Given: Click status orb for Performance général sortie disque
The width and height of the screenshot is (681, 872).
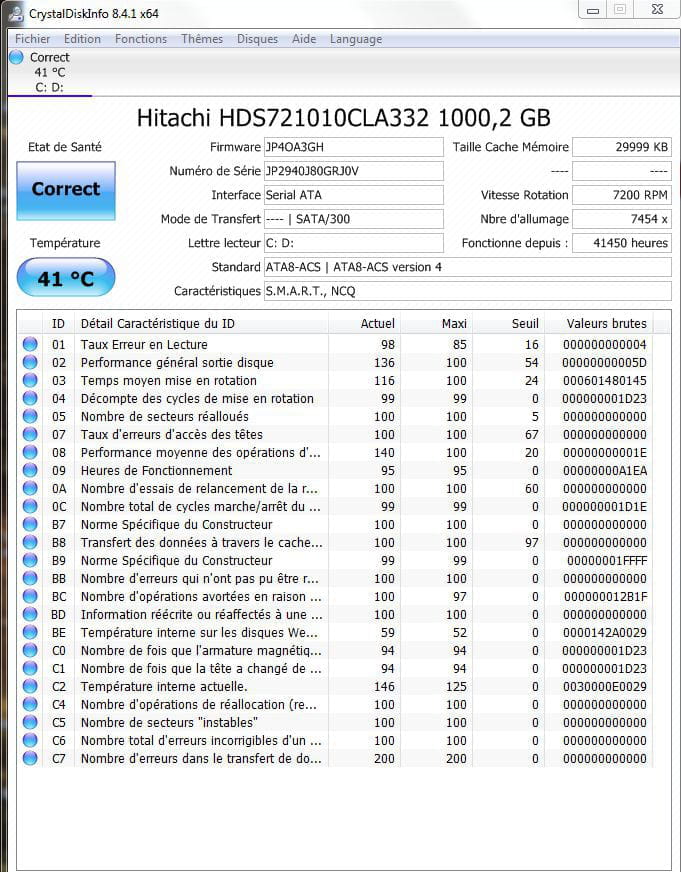Looking at the screenshot, I should coord(30,363).
